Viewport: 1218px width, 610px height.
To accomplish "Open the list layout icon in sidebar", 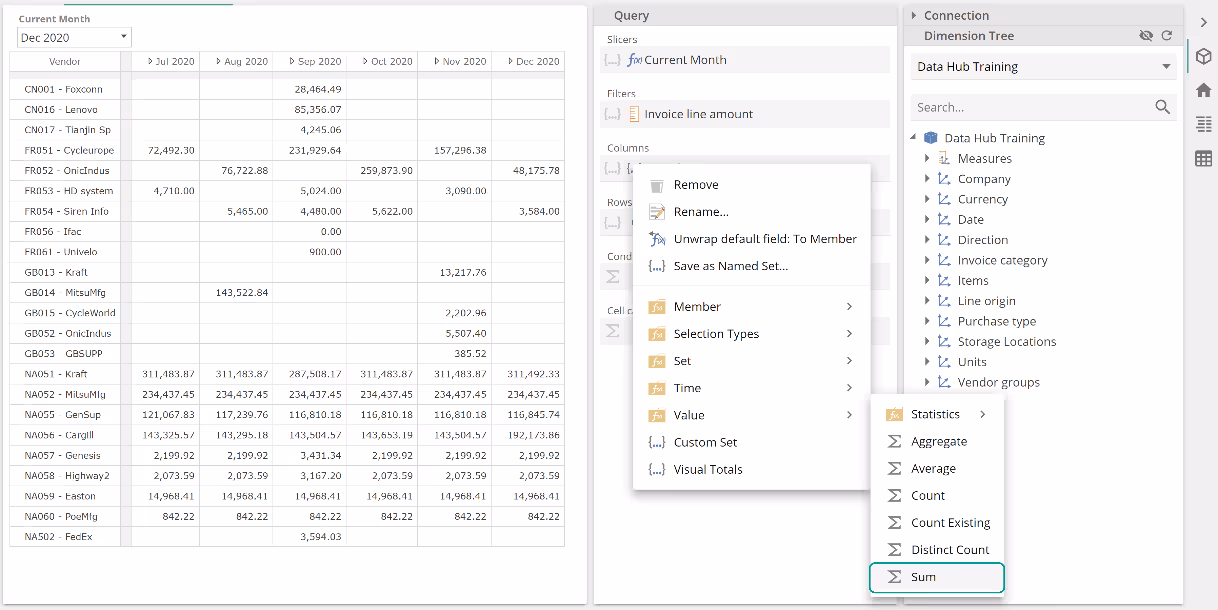I will point(1203,124).
